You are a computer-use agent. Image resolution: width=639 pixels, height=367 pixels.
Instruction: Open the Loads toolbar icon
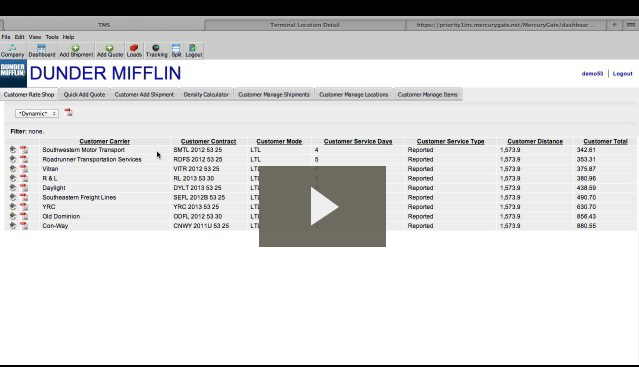click(x=134, y=51)
